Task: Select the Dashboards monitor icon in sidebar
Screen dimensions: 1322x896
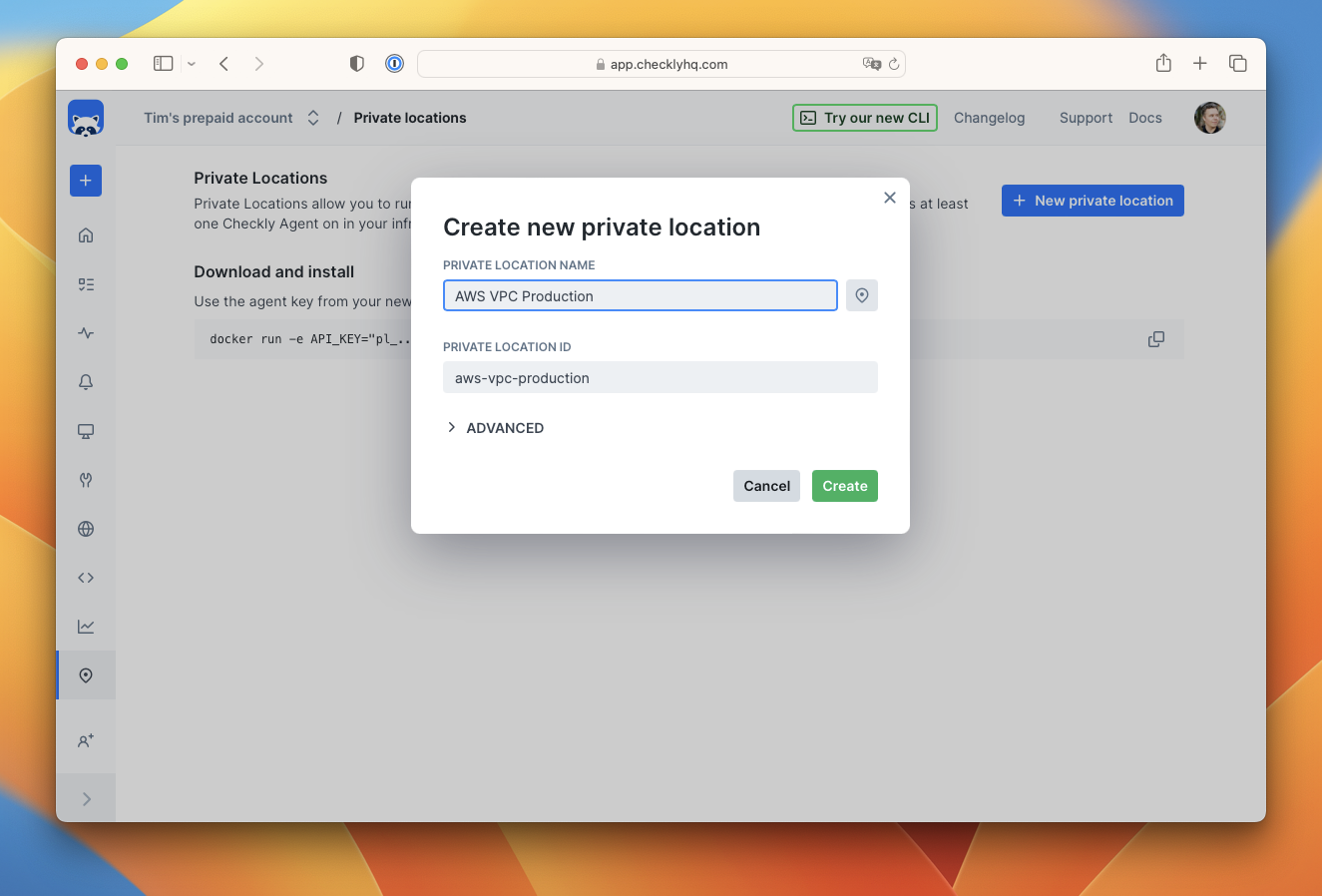Action: 85,431
